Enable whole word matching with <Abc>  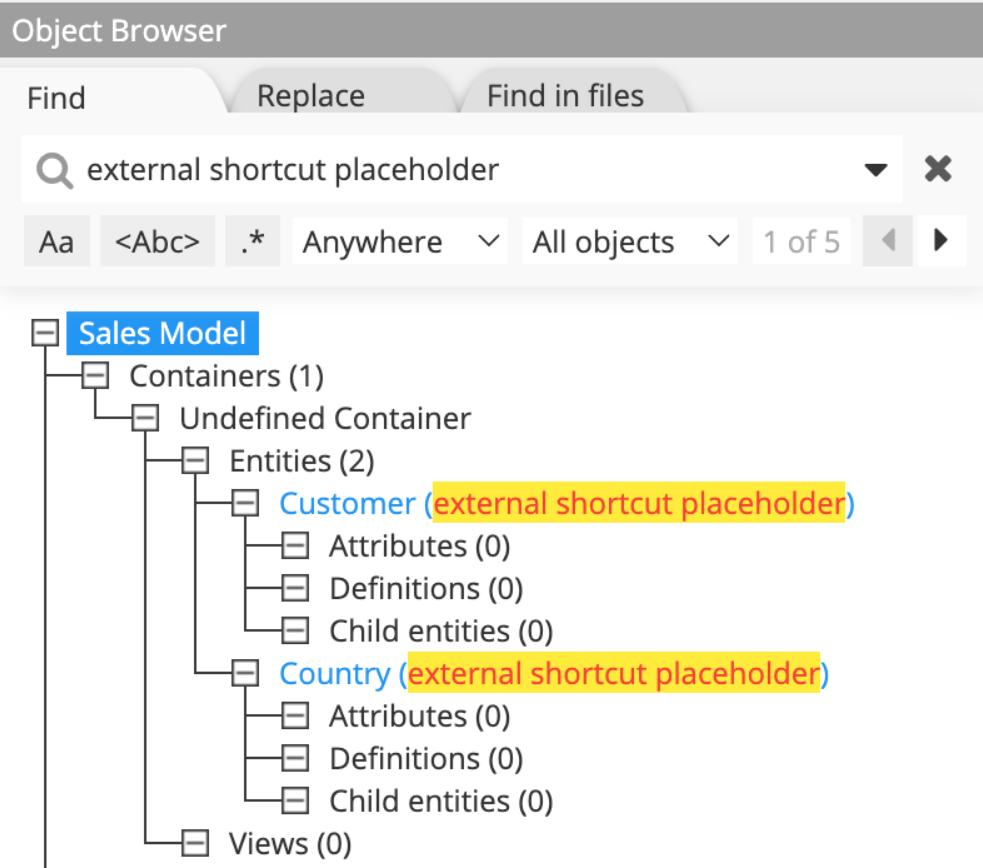point(157,240)
